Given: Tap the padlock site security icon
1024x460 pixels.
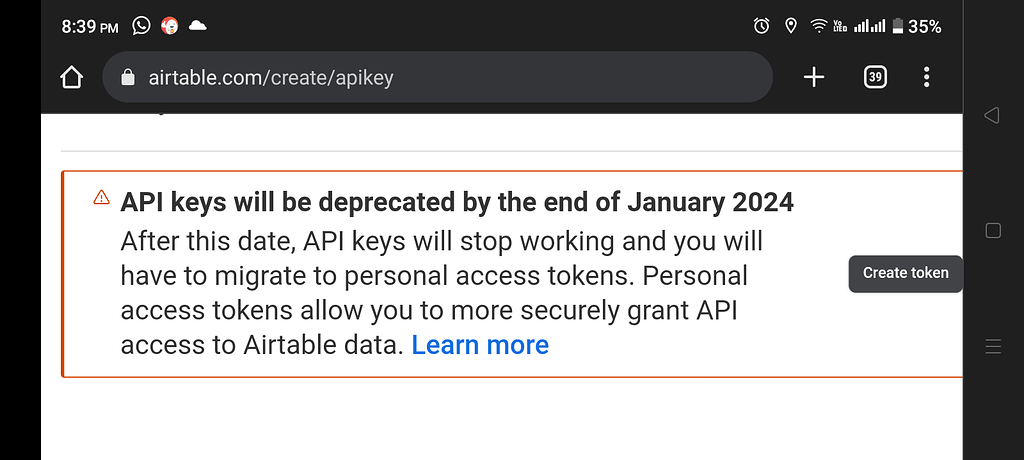Looking at the screenshot, I should (128, 77).
